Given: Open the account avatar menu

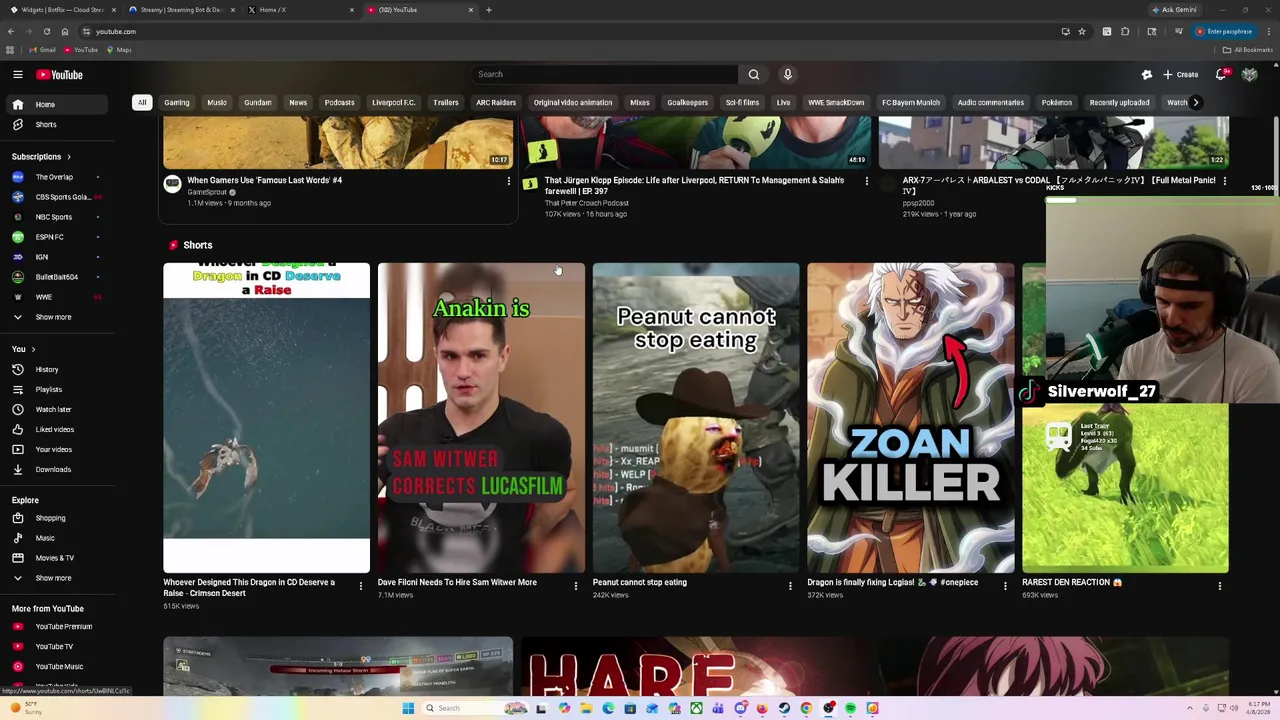Looking at the screenshot, I should 1249,74.
